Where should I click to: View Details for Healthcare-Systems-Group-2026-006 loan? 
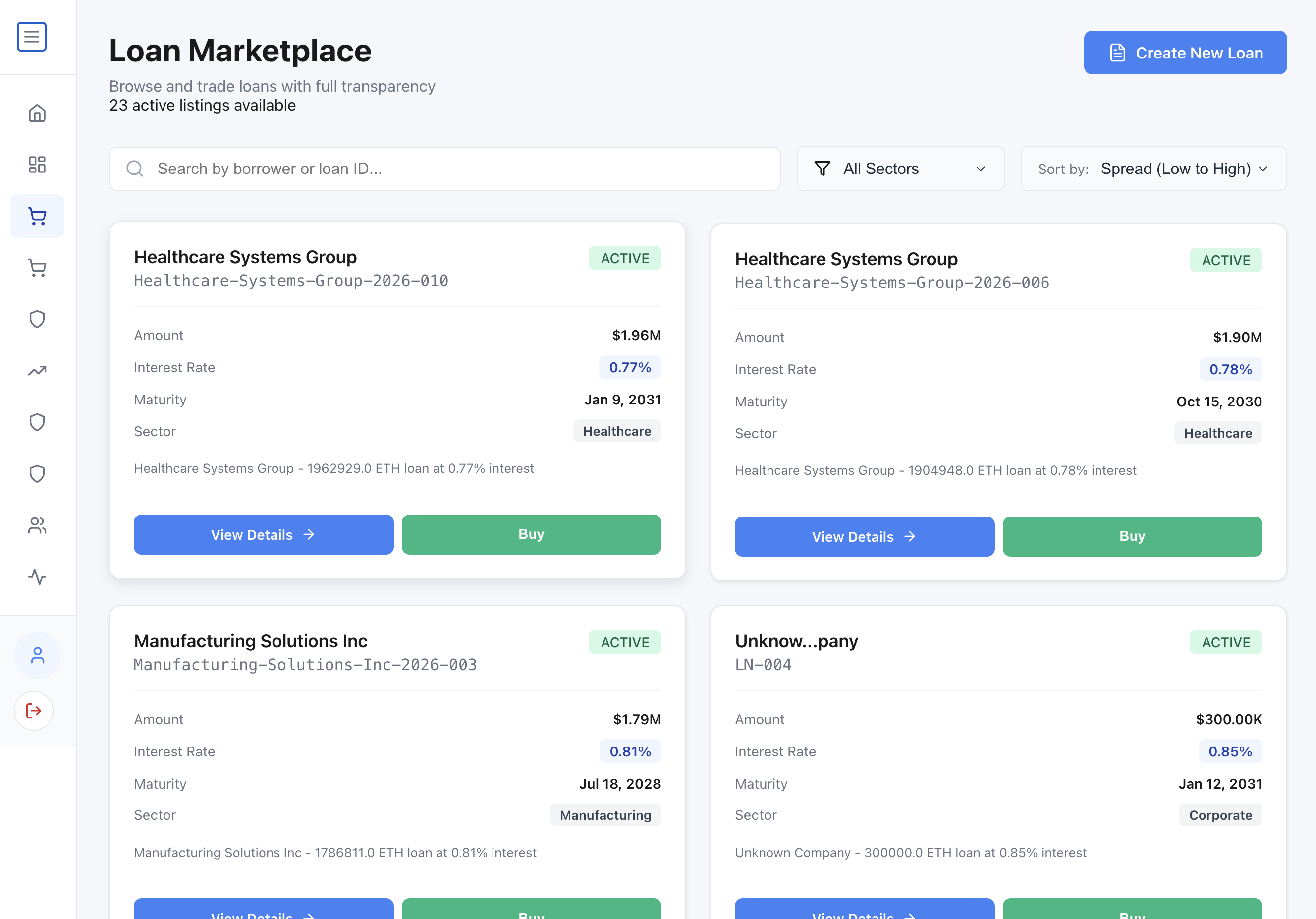click(864, 536)
